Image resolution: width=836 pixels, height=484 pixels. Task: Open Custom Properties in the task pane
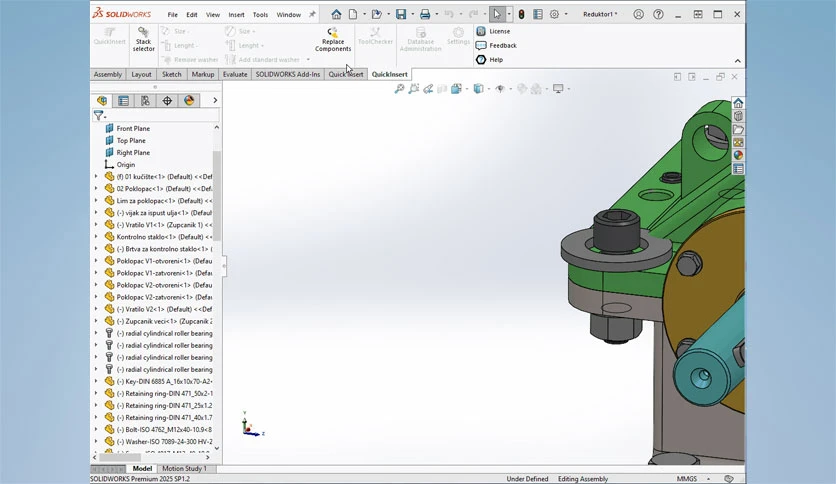tap(738, 169)
